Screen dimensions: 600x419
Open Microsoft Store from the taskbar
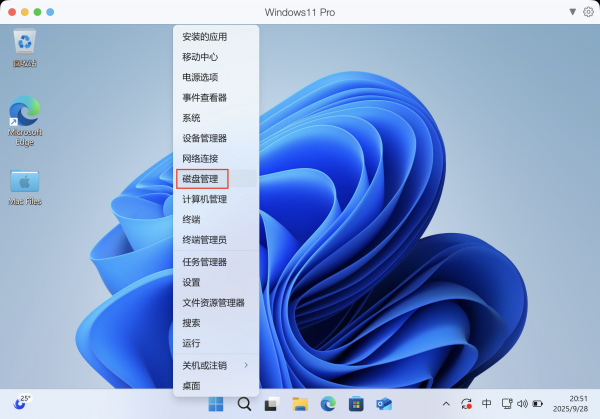click(355, 404)
